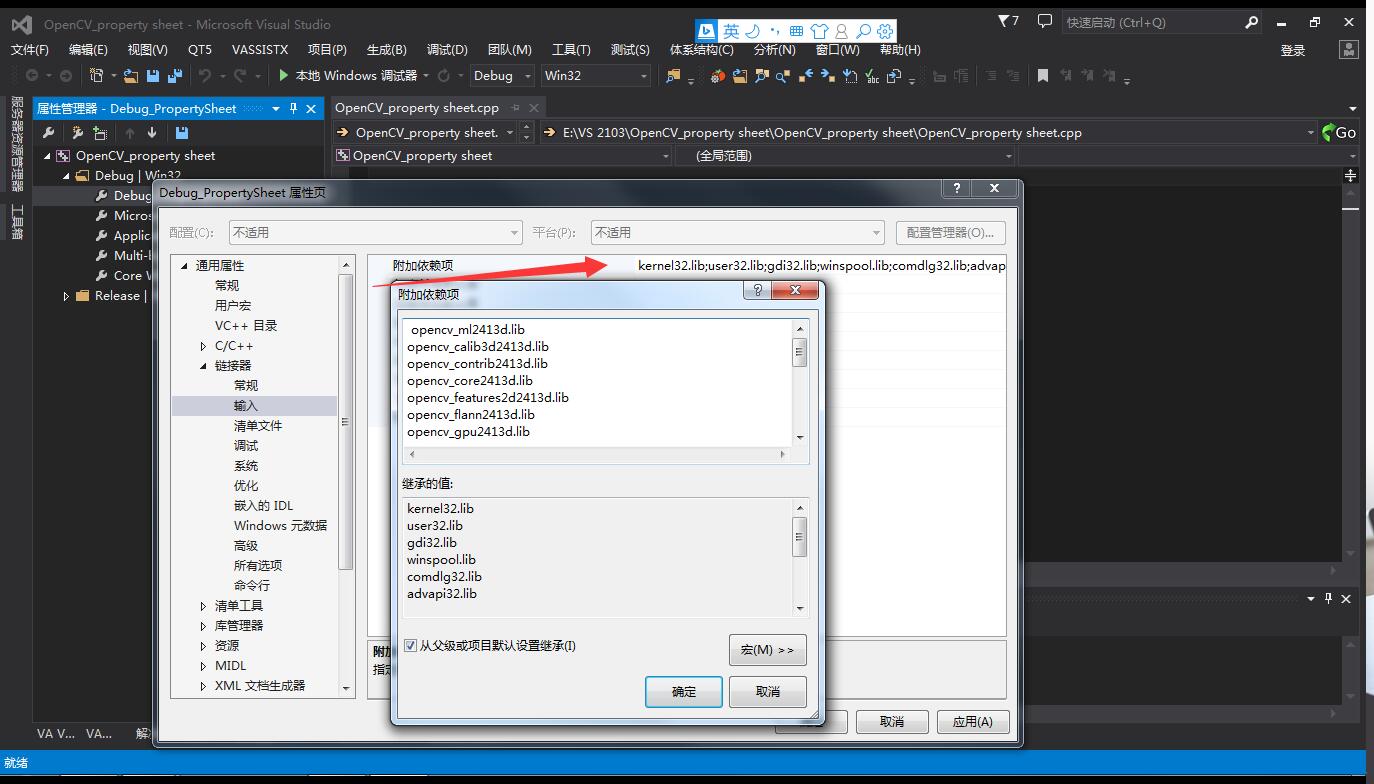Click the feedback speech bubble icon
The width and height of the screenshot is (1374, 784).
pos(1045,21)
